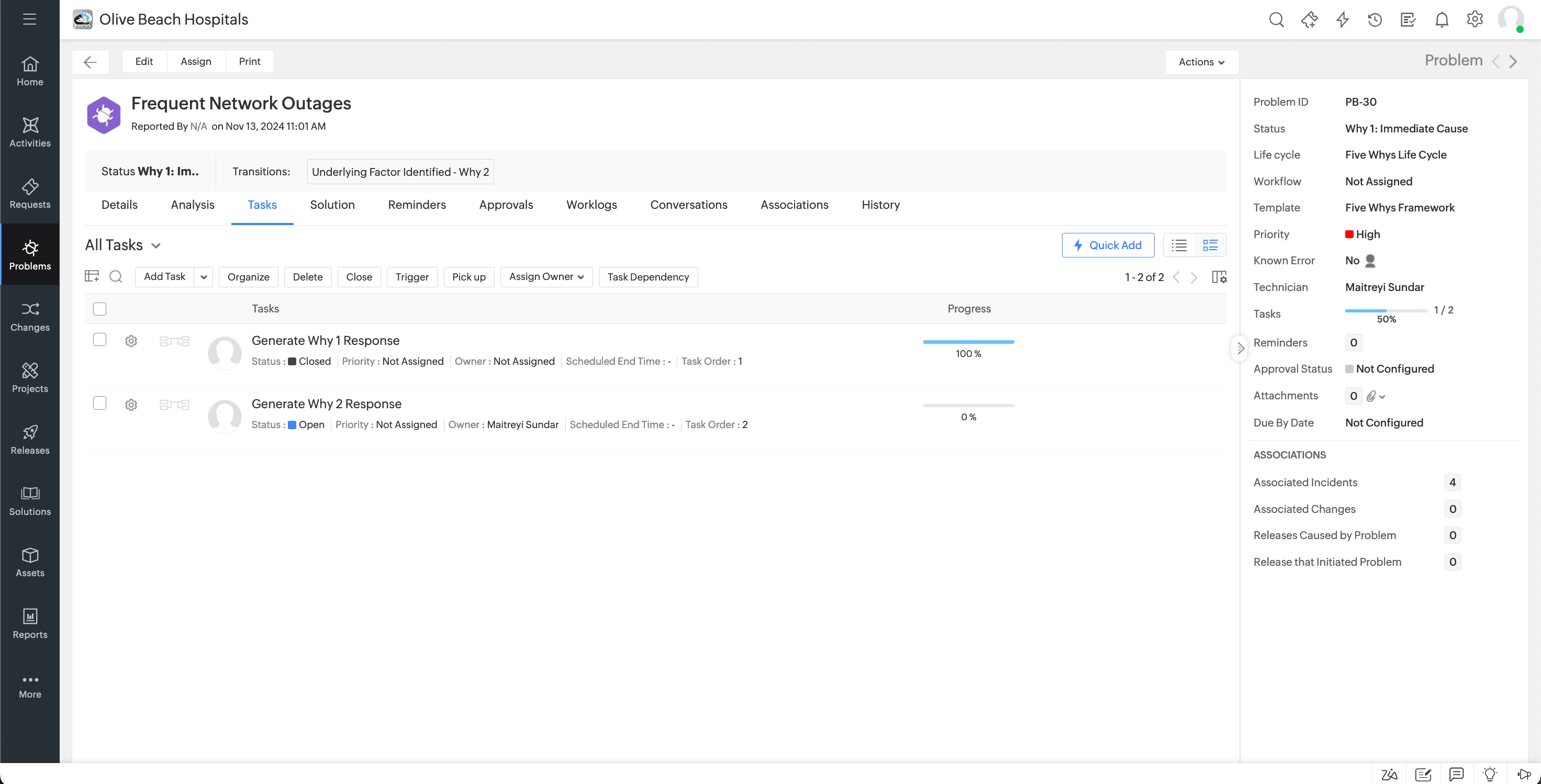Open the chat panel via the speech bubble icon

[x=1456, y=773]
